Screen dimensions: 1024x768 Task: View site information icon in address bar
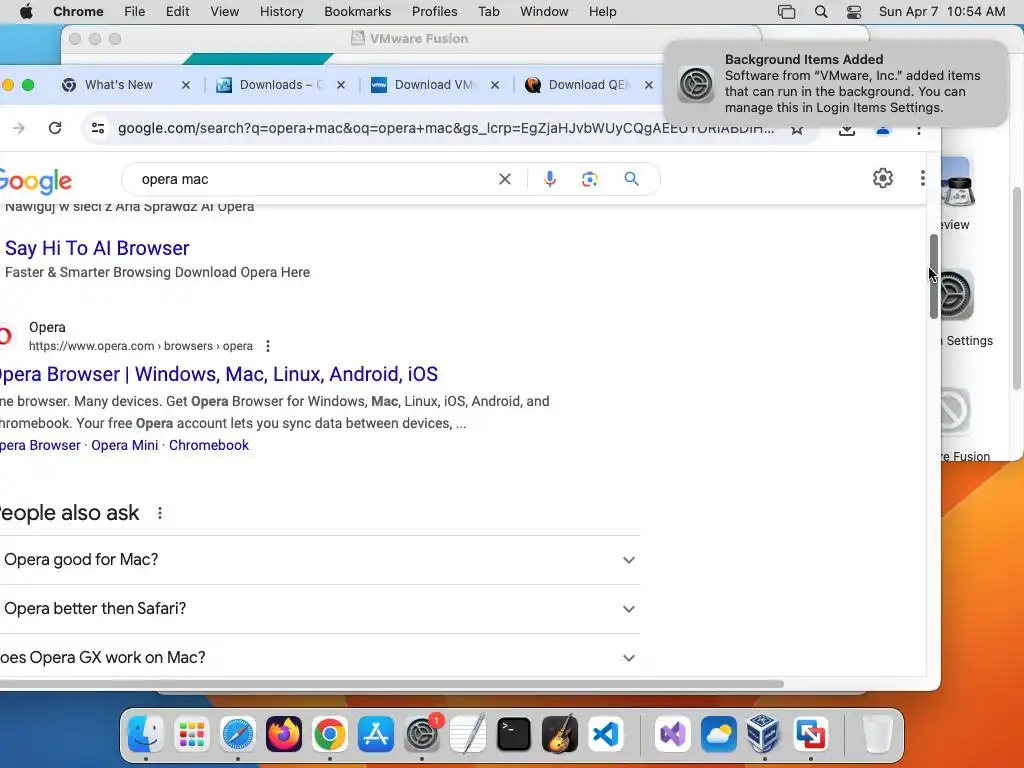[x=98, y=128]
